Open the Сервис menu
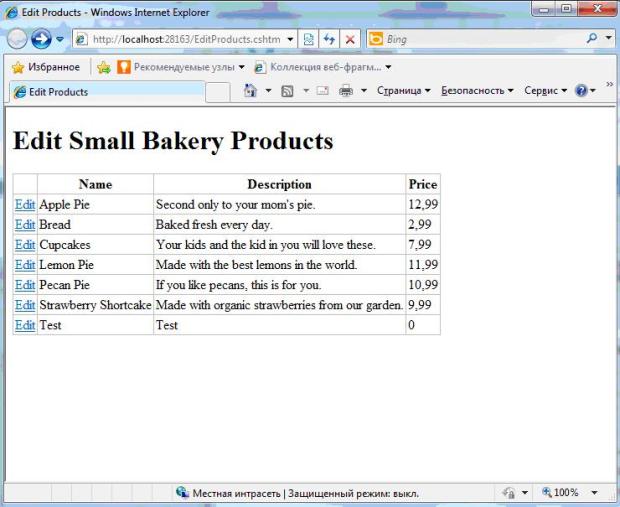The height and width of the screenshot is (507, 620). tap(545, 91)
